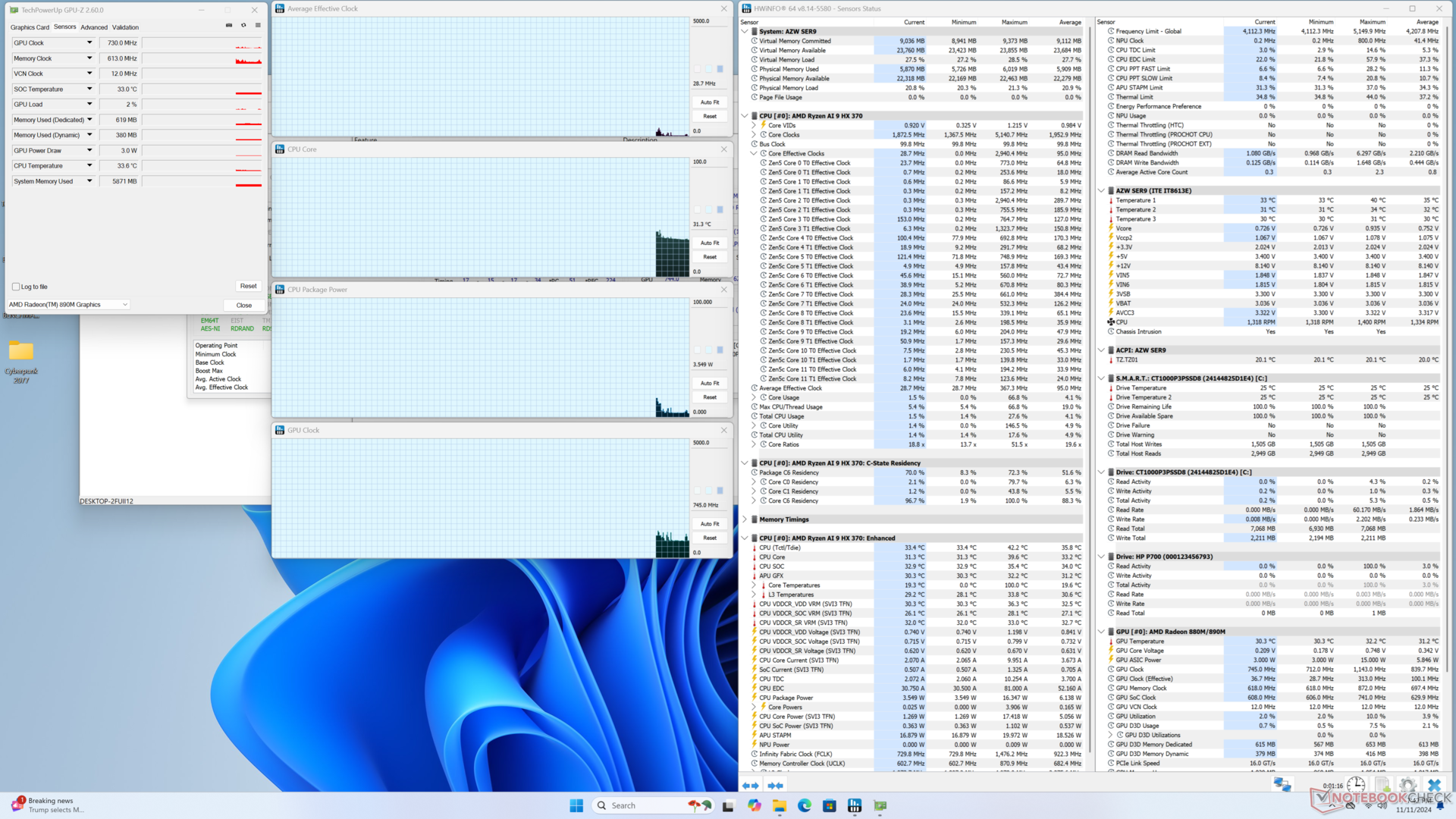Open GPU-Z hamburger menu icon
The width and height of the screenshot is (1456, 819).
click(x=258, y=25)
